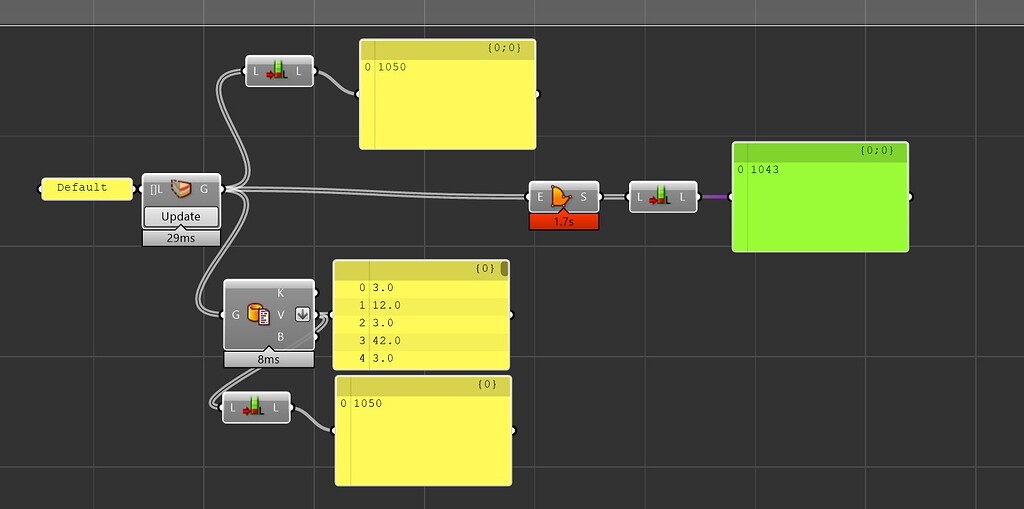This screenshot has height=509, width=1024.
Task: Click the 29ms profiler label
Action: point(181,238)
